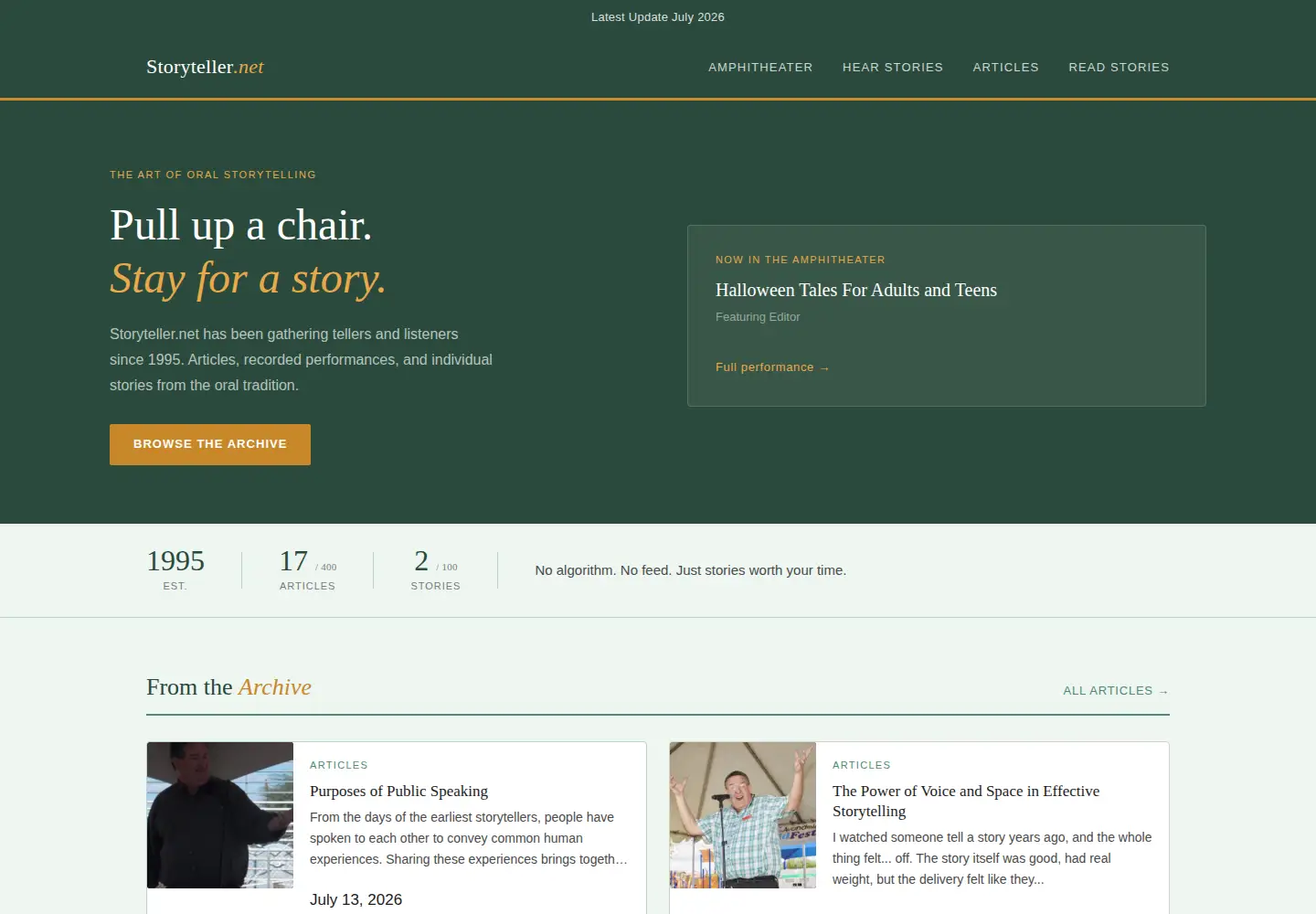Click the 'Latest Update July 2026' text
Screen dimensions: 1316x914
coord(658,17)
